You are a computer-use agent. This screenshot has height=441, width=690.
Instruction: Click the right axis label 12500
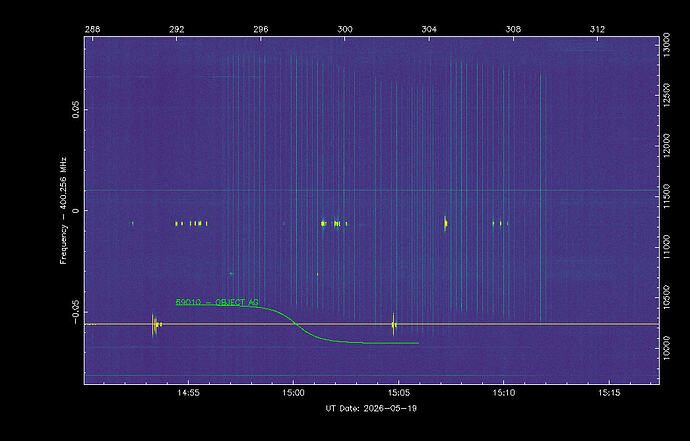pyautogui.click(x=667, y=95)
